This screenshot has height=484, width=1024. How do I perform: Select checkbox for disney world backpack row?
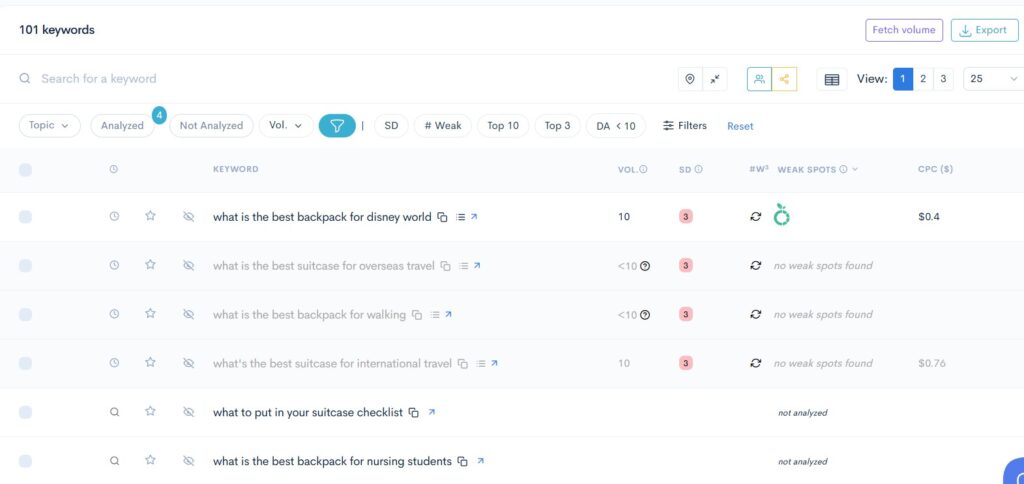tap(25, 217)
